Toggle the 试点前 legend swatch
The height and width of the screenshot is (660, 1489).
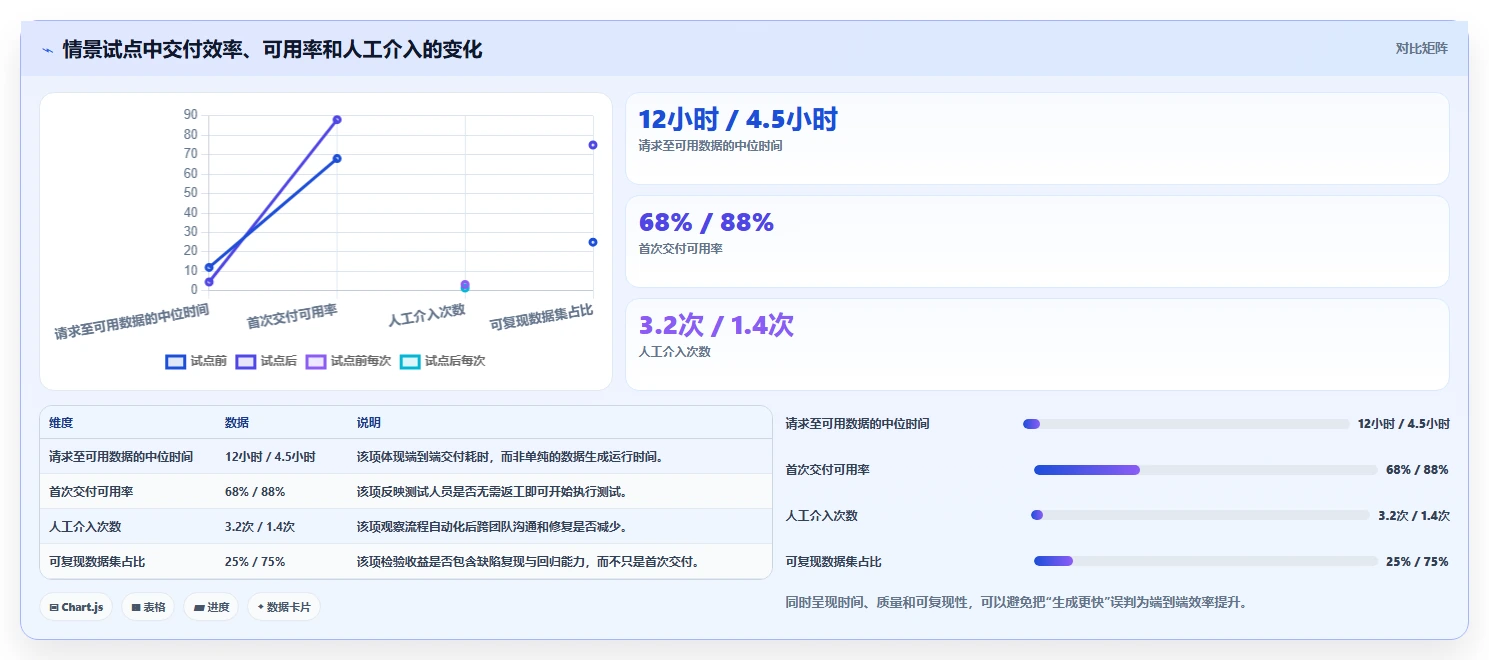tap(176, 361)
